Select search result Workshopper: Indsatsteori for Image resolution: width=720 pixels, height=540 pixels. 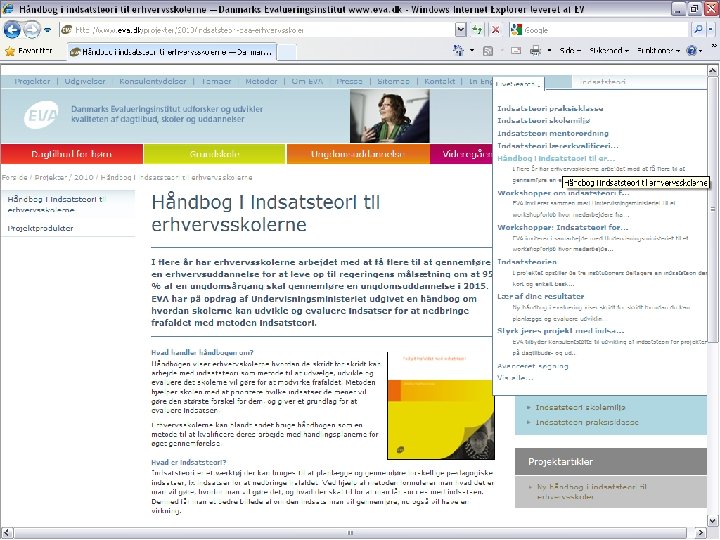point(562,227)
